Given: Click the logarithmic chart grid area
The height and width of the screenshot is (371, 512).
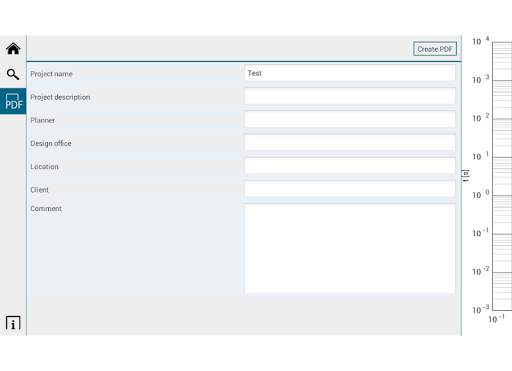Looking at the screenshot, I should [502, 176].
